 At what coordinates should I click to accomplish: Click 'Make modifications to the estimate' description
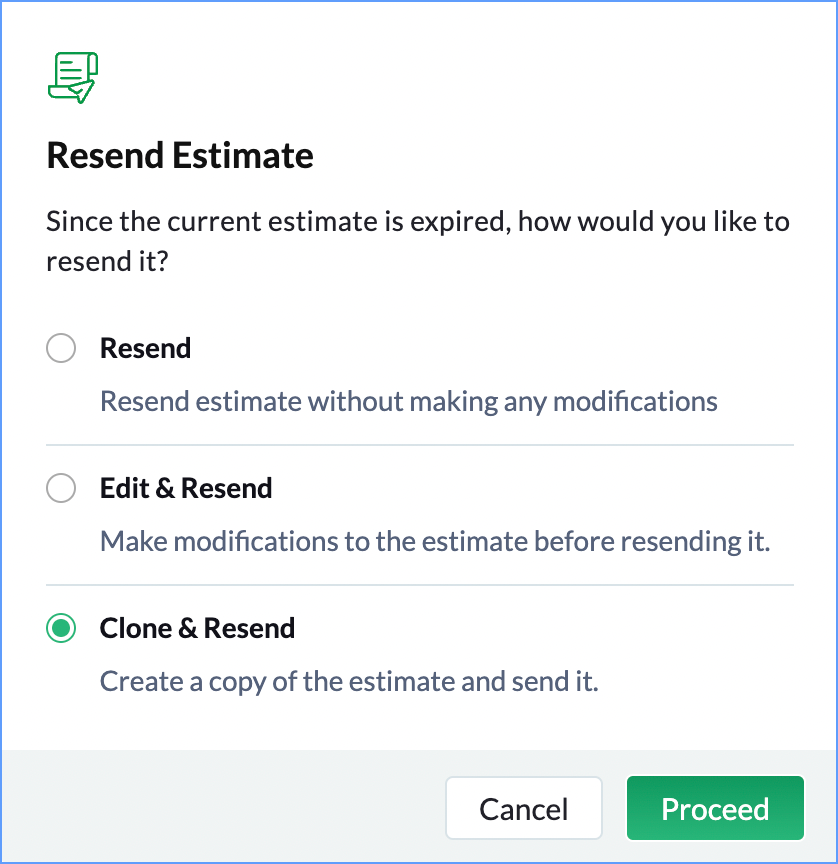pos(435,542)
